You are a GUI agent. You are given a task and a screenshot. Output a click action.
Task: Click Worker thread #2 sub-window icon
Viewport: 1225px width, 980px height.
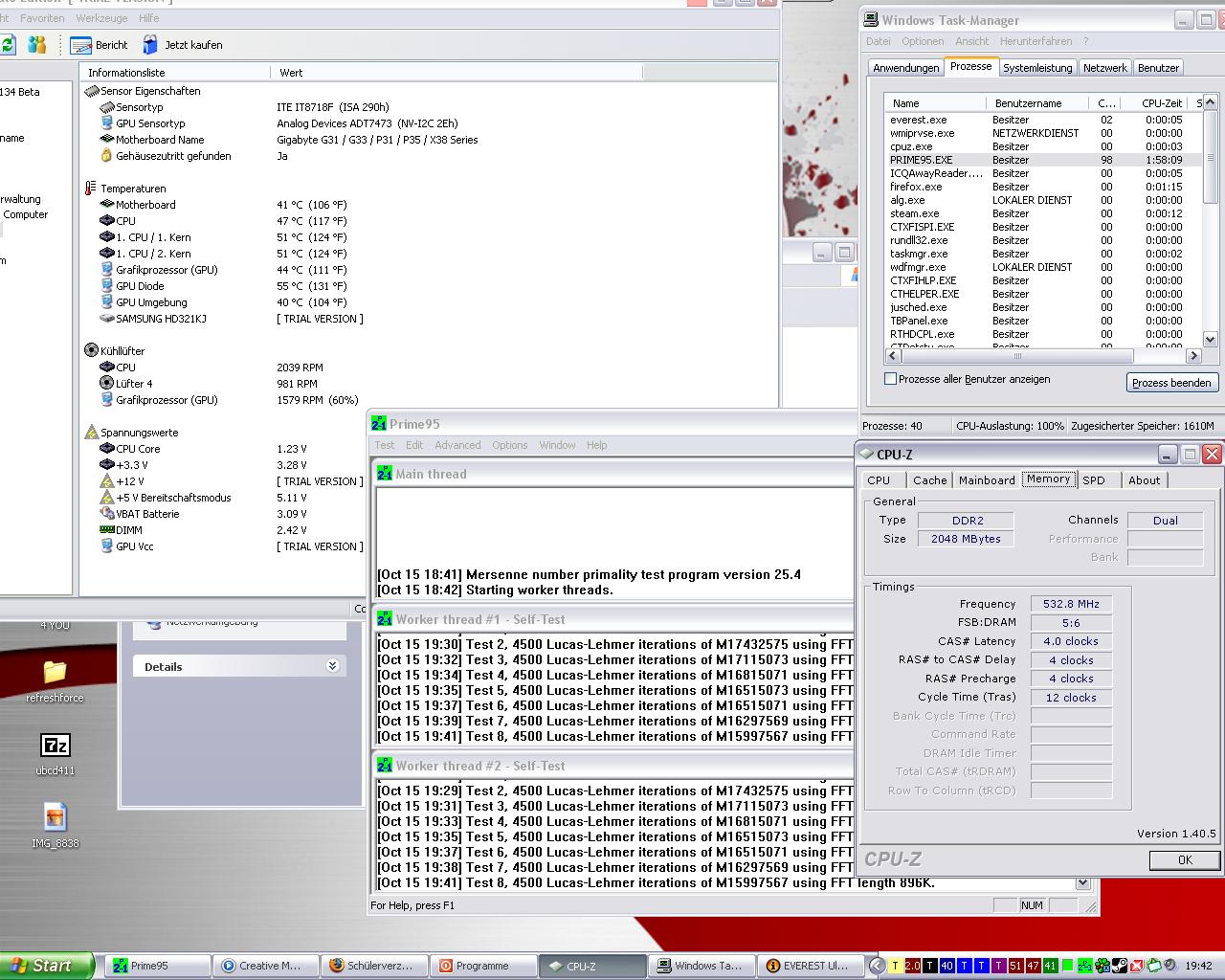point(385,766)
